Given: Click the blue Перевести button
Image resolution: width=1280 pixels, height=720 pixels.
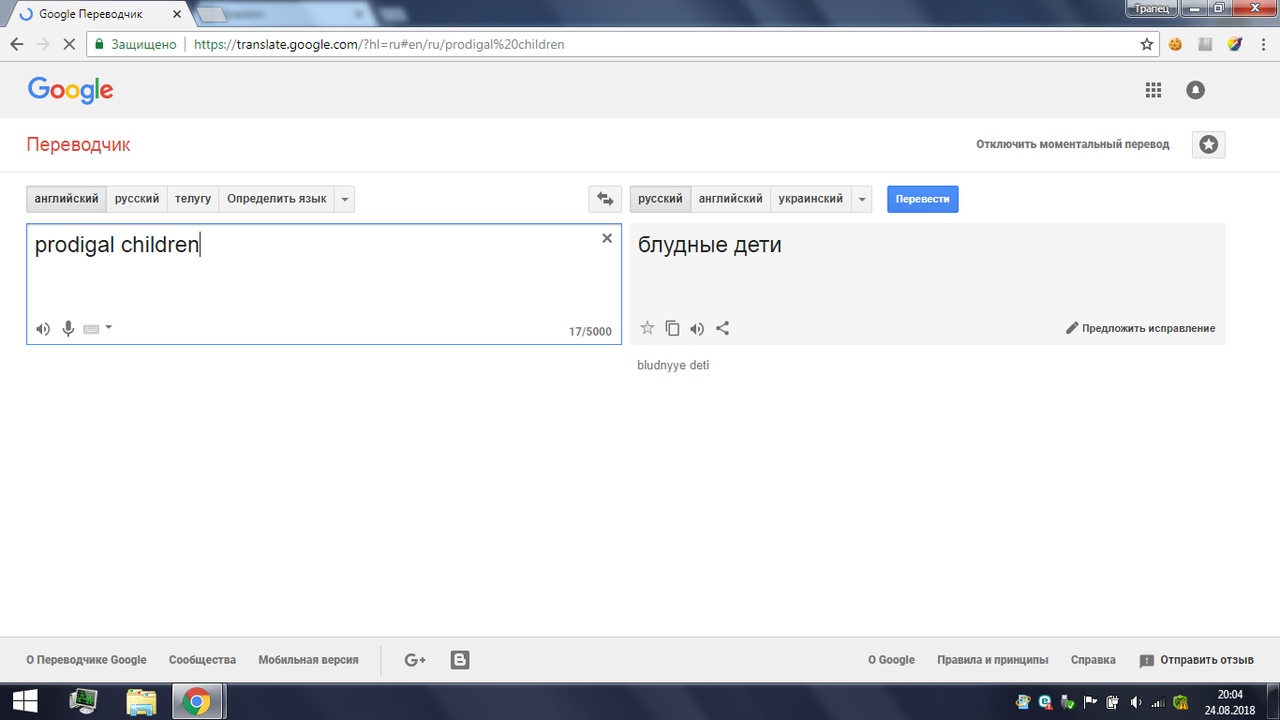Looking at the screenshot, I should 922,199.
